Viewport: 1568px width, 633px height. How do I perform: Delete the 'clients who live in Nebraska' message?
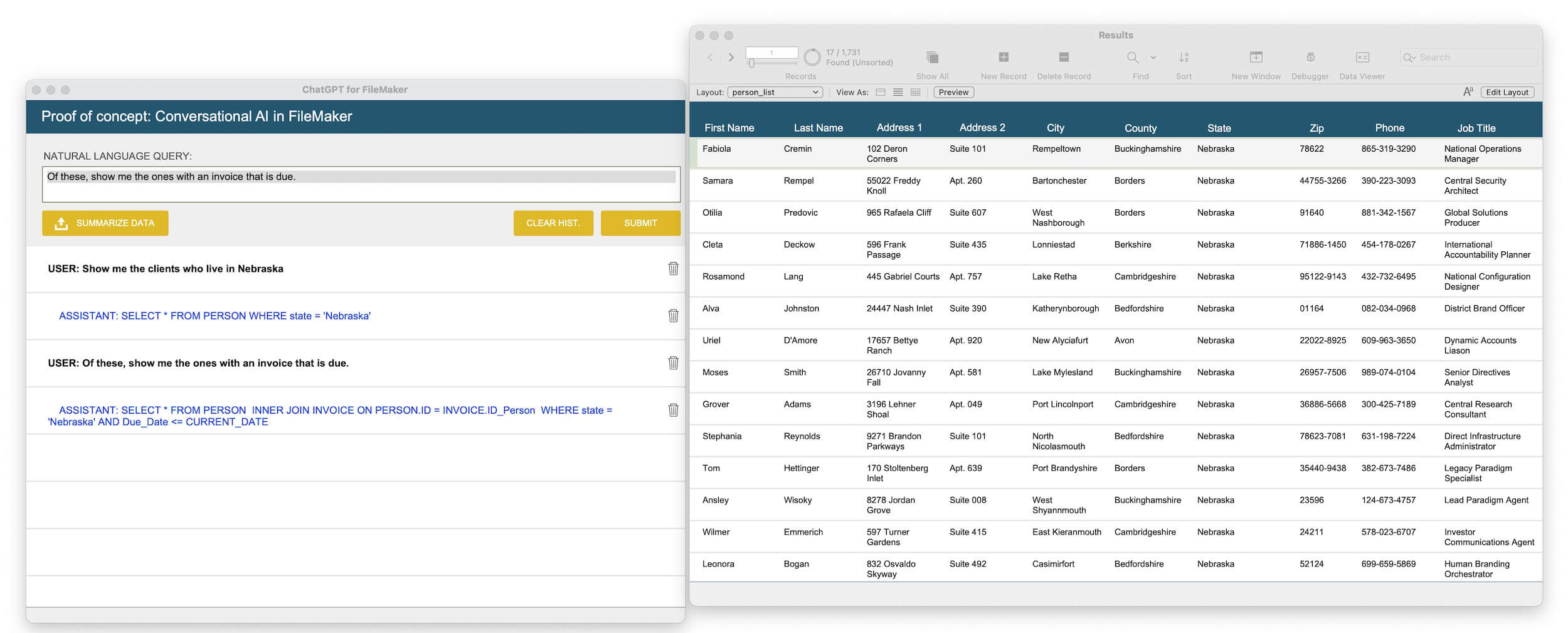click(x=673, y=268)
